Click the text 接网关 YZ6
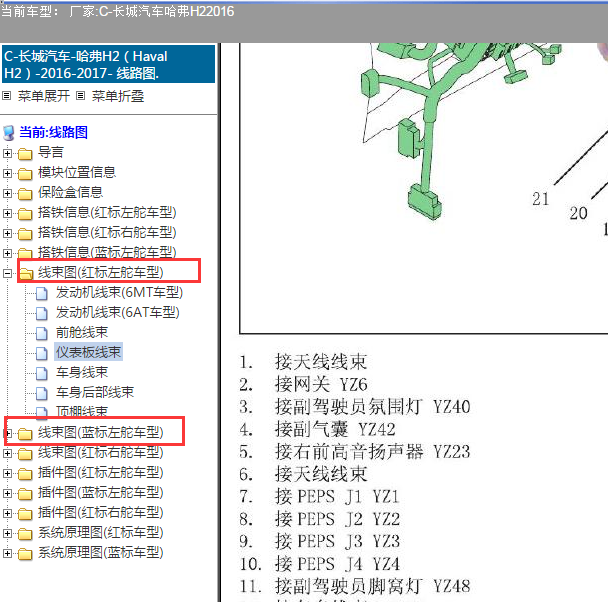This screenshot has width=608, height=602. pos(321,385)
